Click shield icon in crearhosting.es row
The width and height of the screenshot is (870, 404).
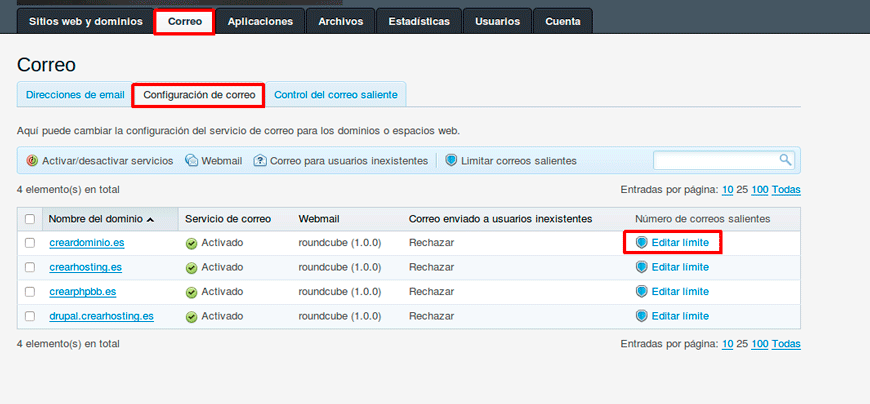click(x=642, y=267)
